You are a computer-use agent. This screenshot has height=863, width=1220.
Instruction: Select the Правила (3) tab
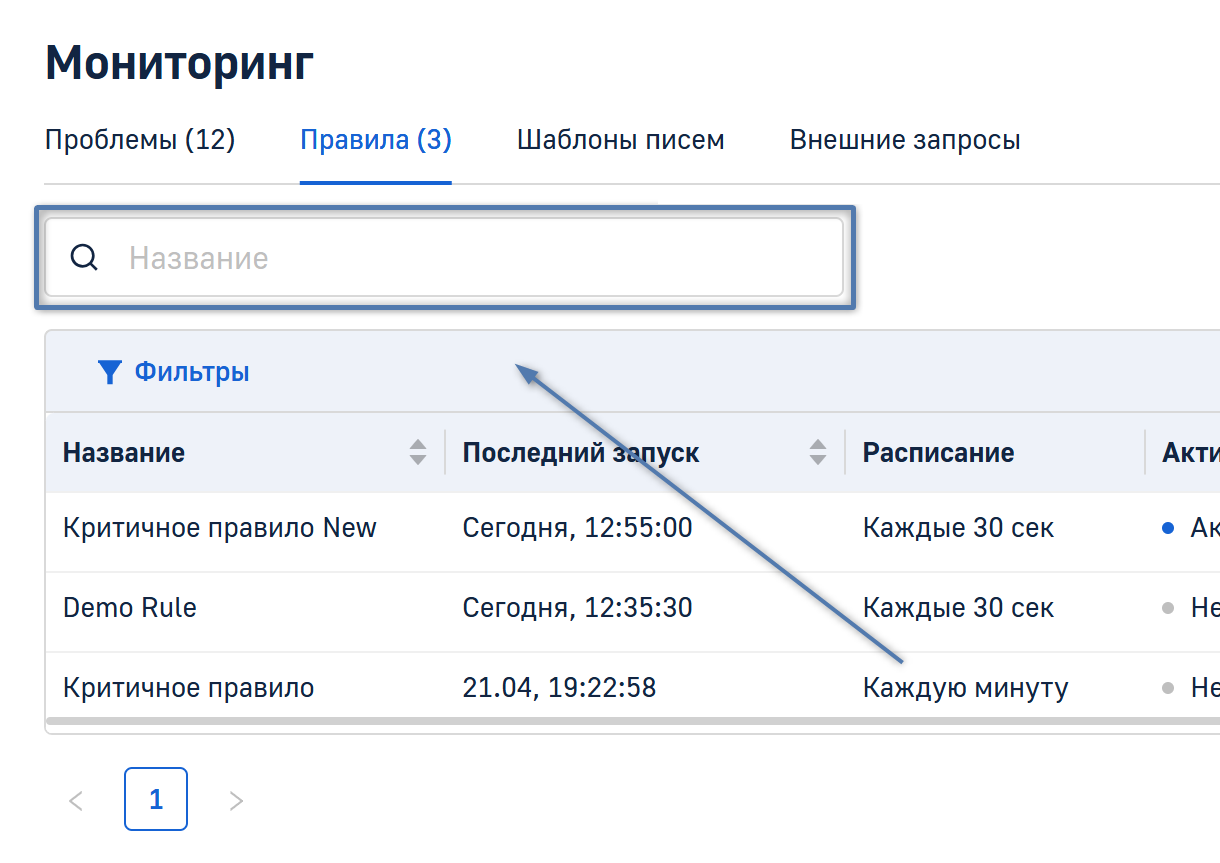pyautogui.click(x=376, y=140)
